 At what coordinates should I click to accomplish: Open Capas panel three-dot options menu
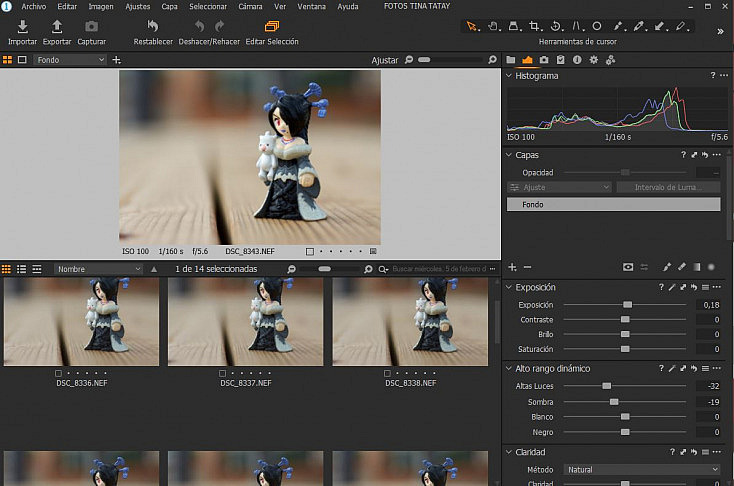pos(717,155)
